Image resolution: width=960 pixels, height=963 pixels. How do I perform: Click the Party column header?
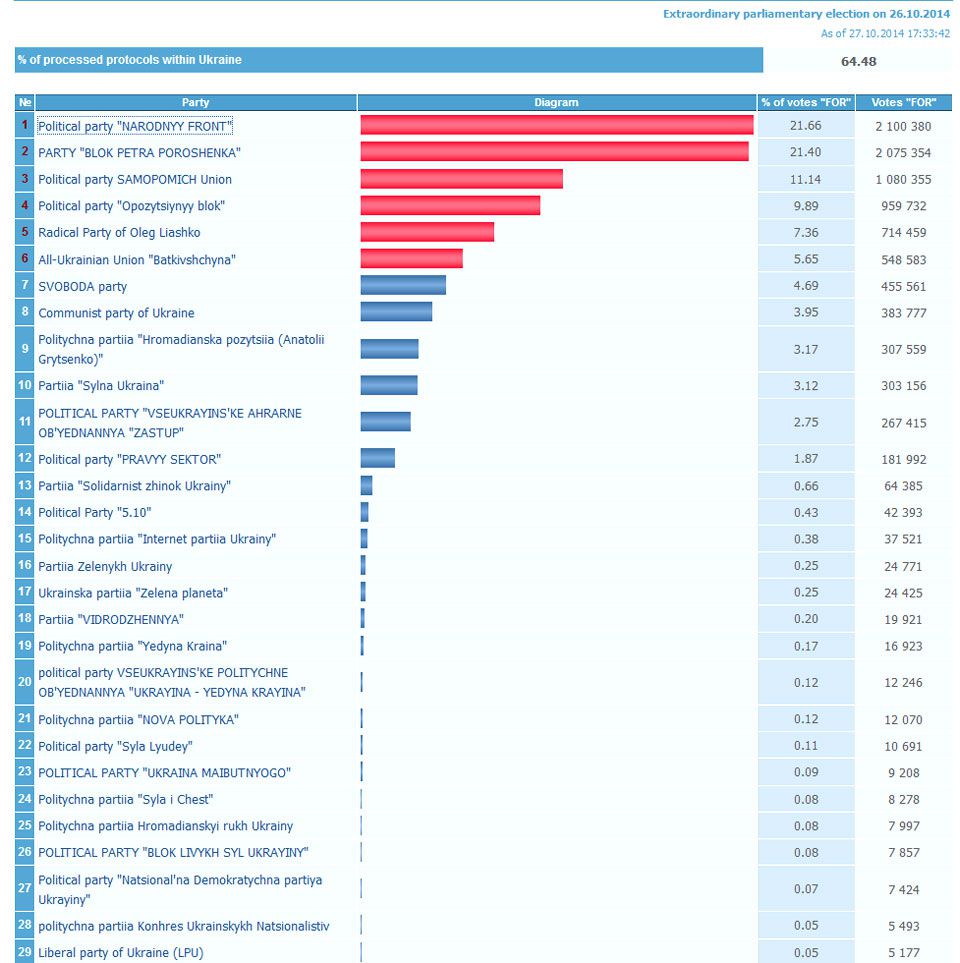point(196,102)
